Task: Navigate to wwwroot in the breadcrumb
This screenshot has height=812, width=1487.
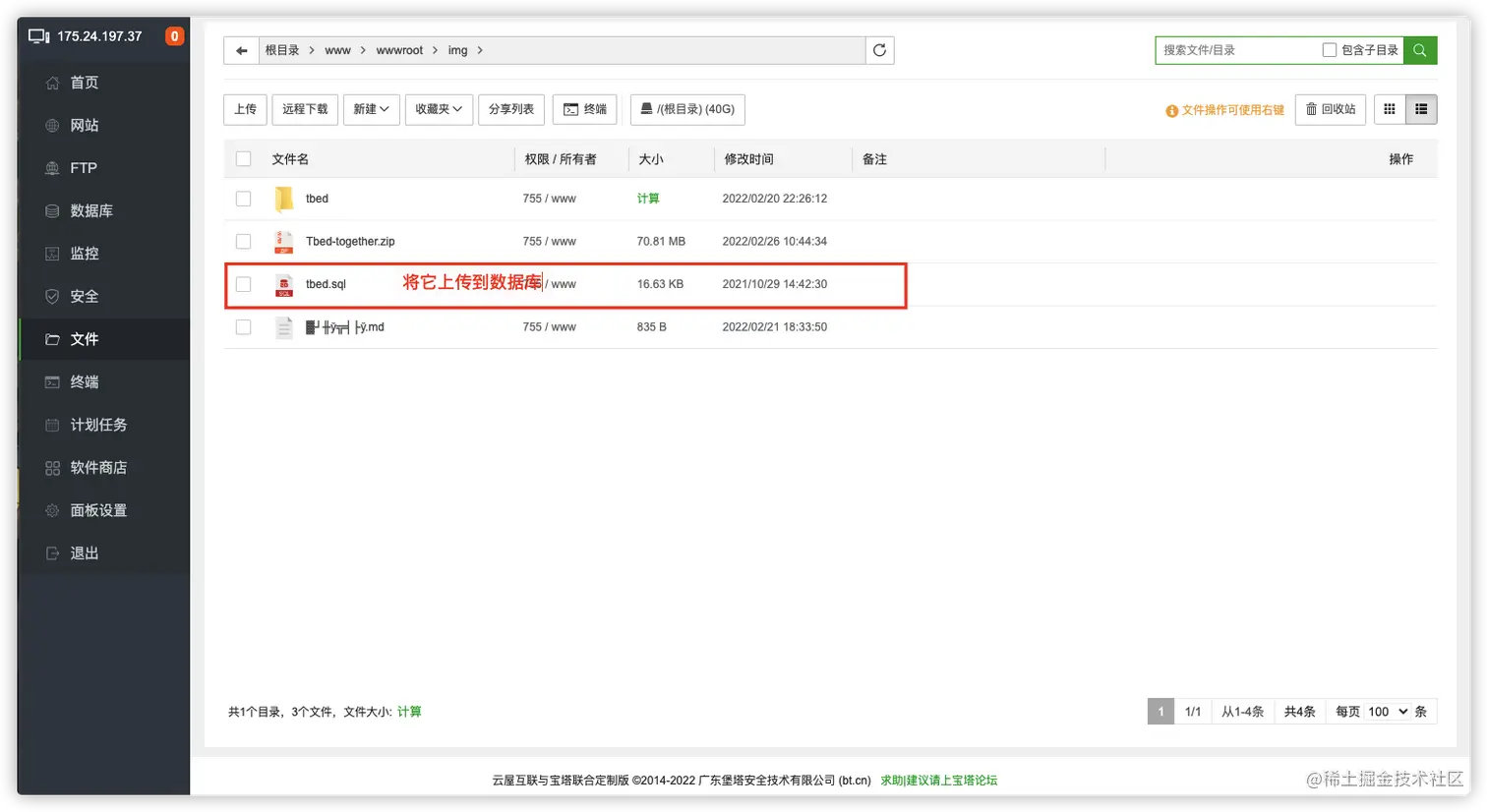Action: tap(399, 50)
